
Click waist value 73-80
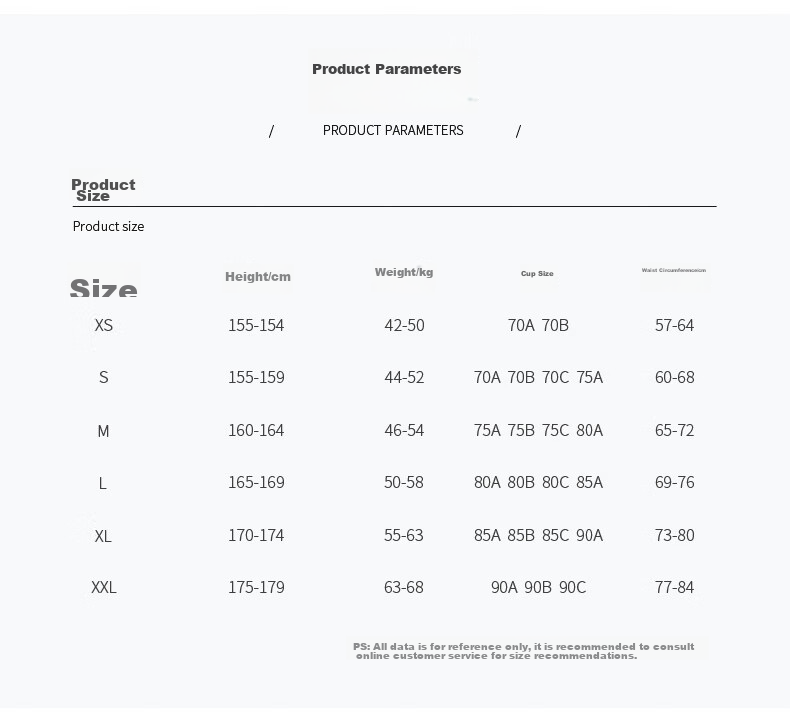coord(675,535)
